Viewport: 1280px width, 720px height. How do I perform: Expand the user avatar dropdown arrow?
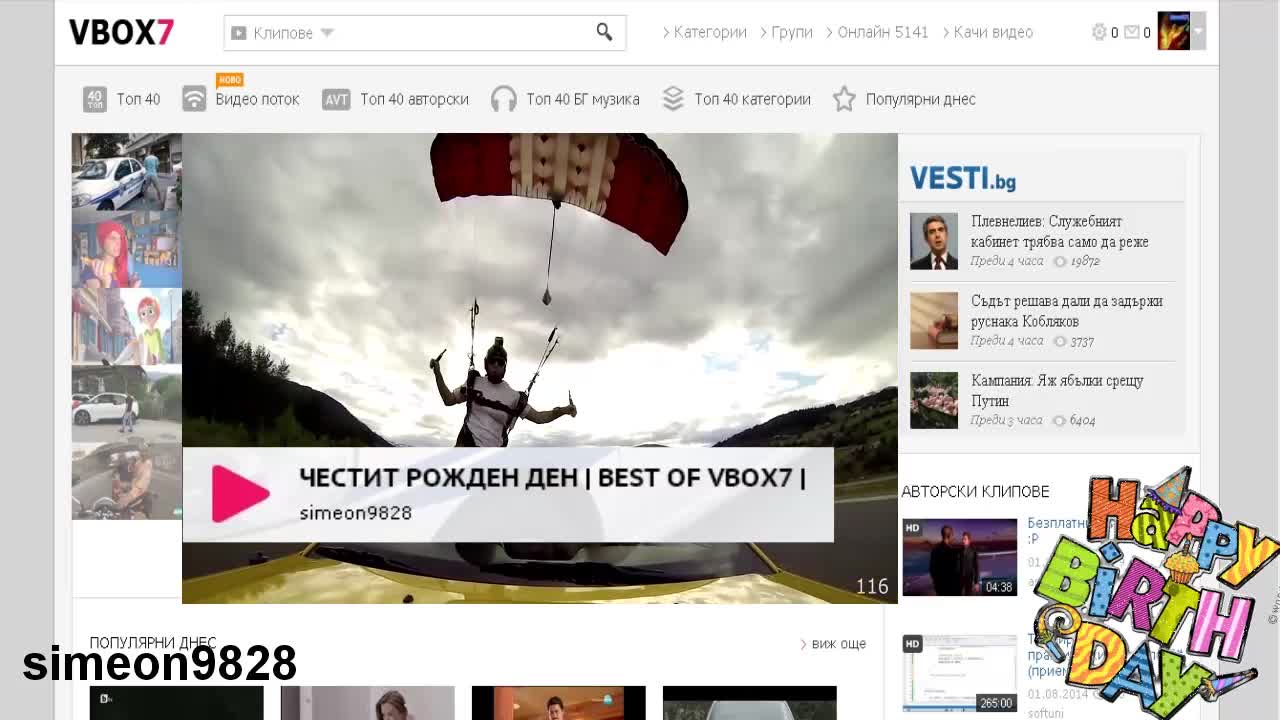(1198, 31)
